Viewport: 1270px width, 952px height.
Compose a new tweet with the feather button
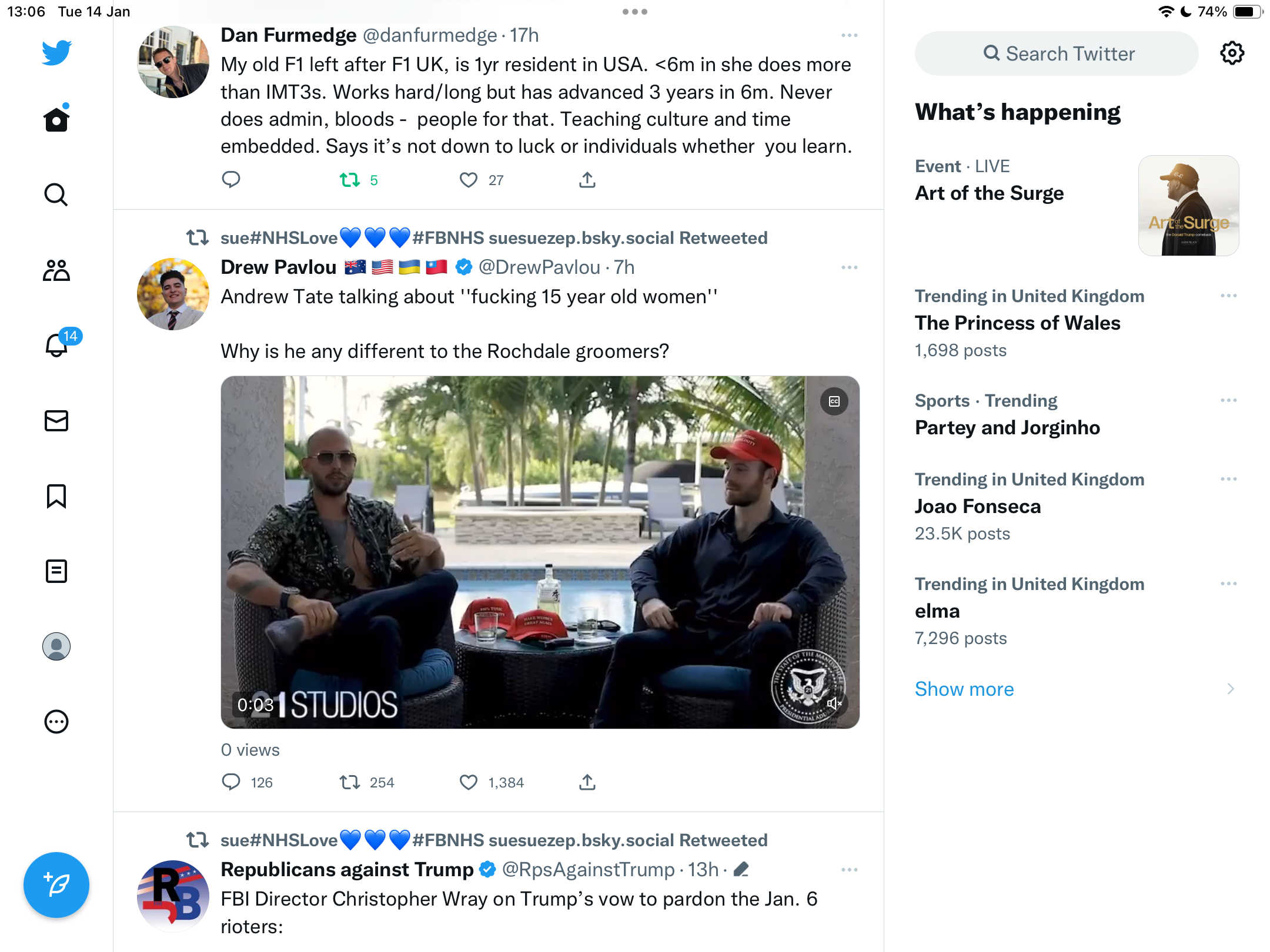click(x=56, y=885)
